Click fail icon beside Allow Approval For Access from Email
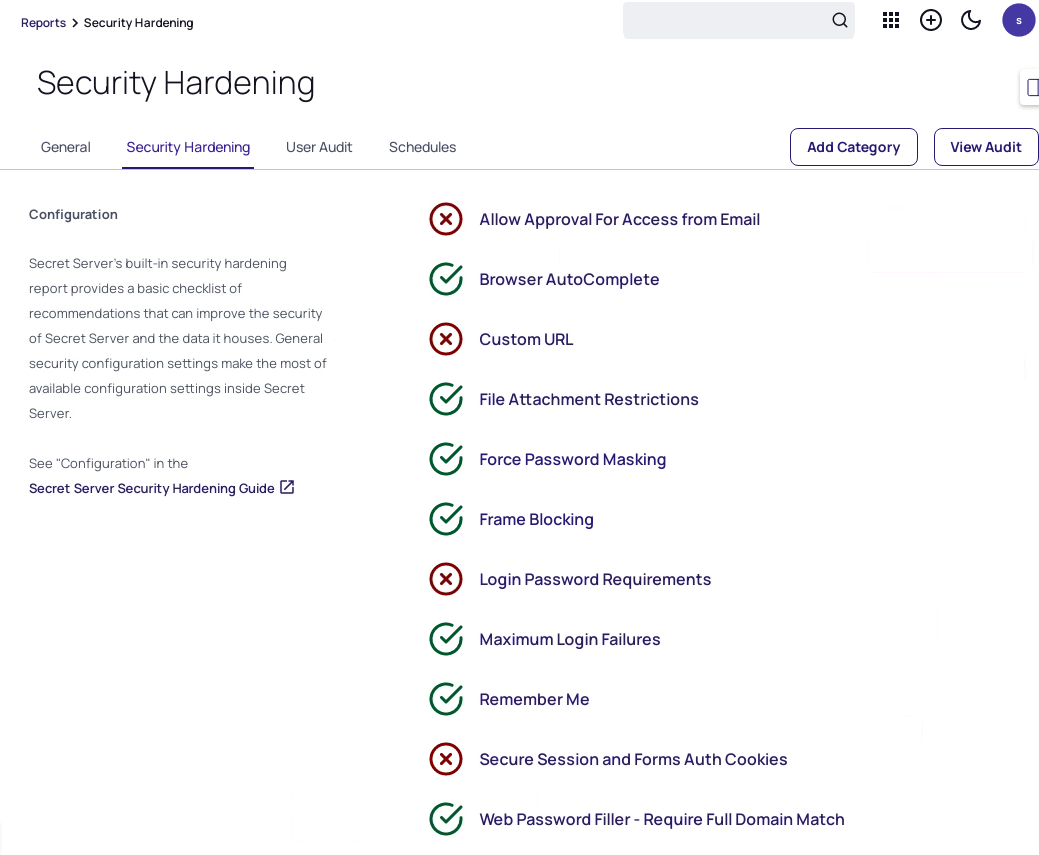The width and height of the screenshot is (1039, 855). [x=446, y=219]
